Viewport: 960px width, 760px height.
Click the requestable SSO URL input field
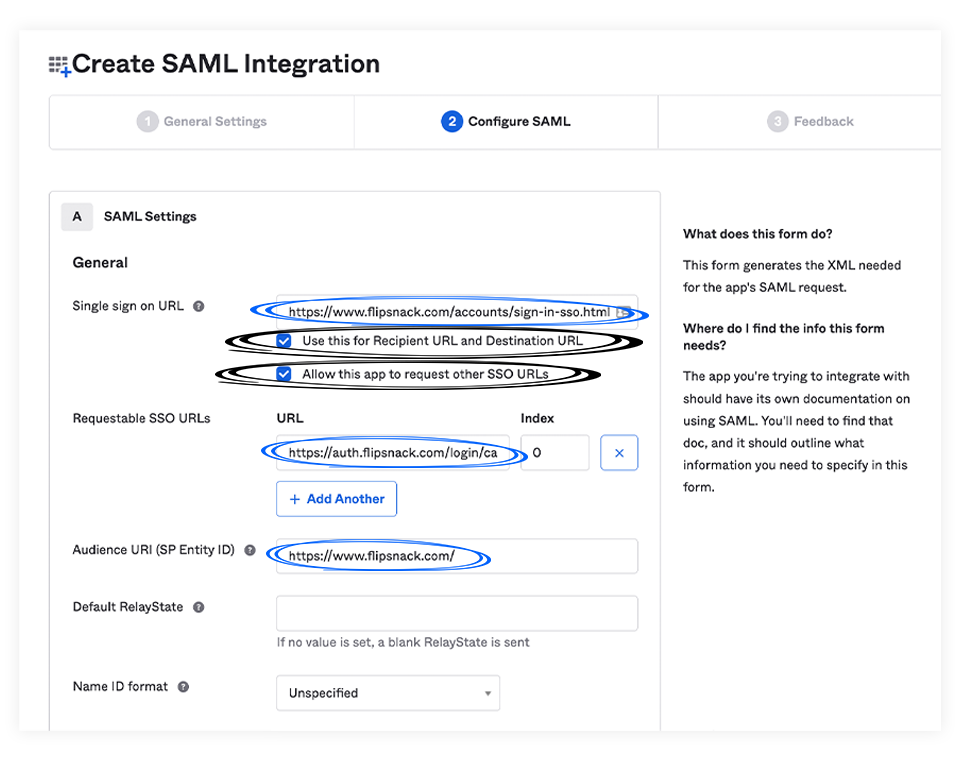392,453
